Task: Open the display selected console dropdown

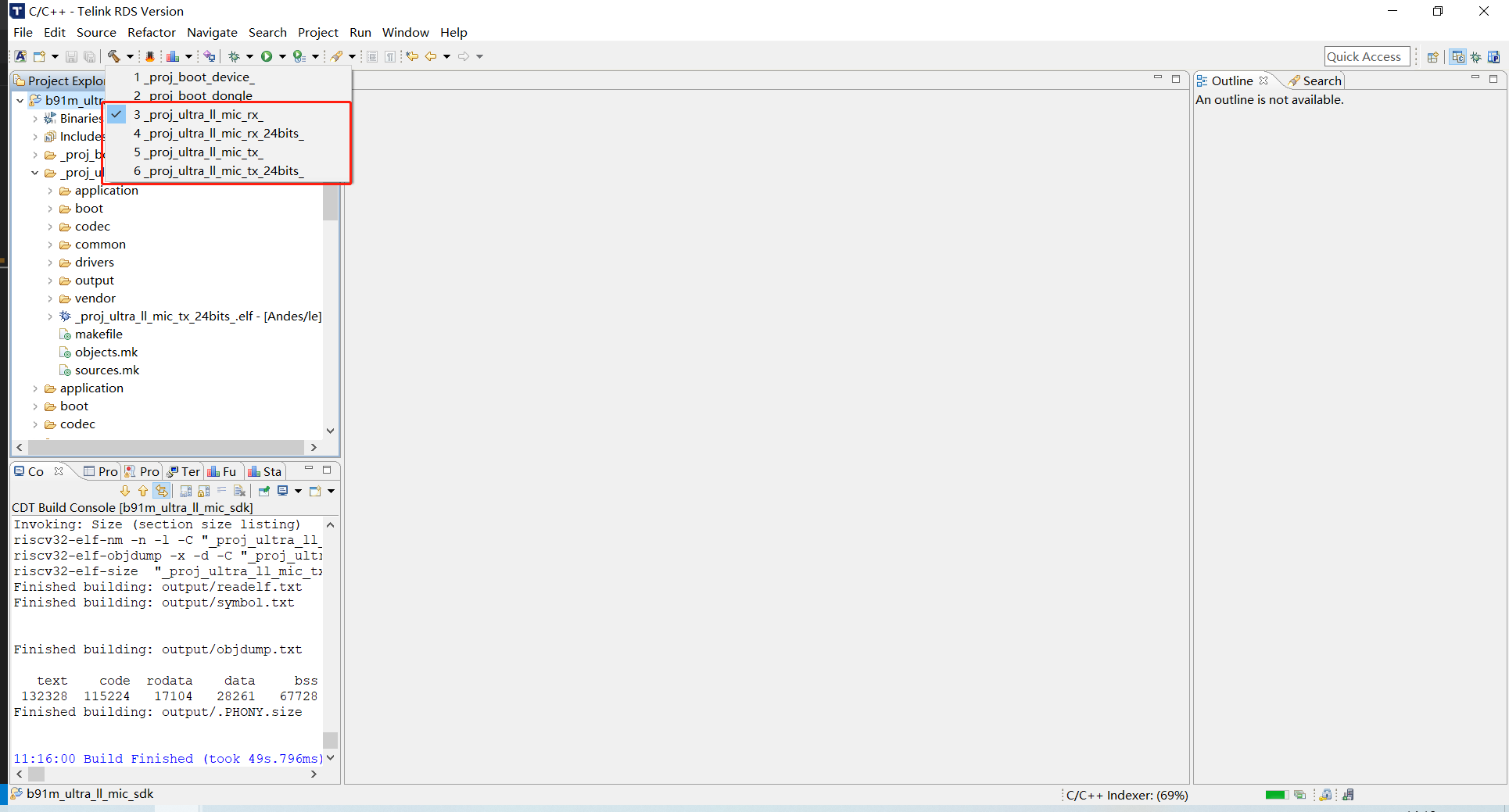Action: (298, 491)
